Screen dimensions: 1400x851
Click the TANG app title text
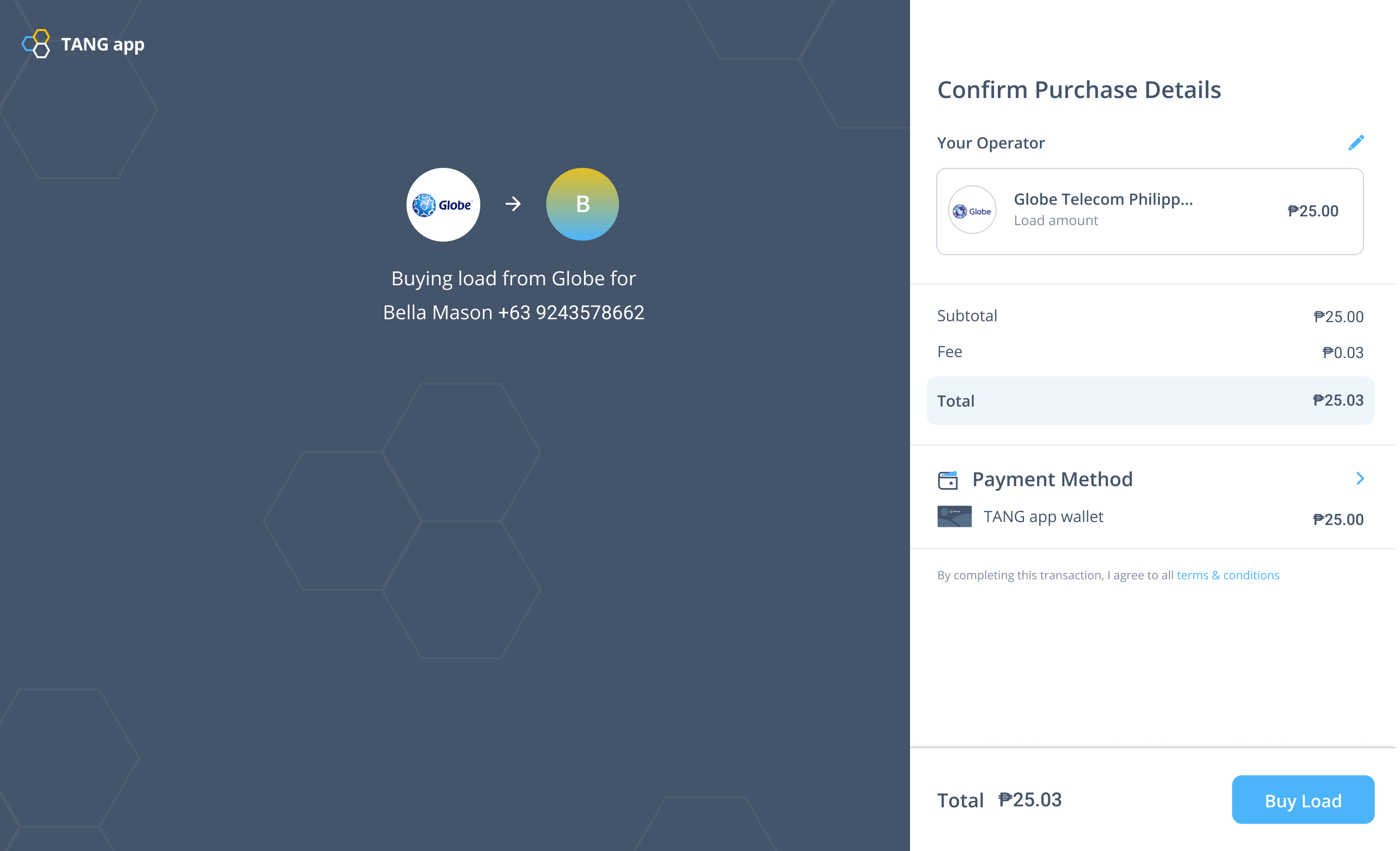103,44
